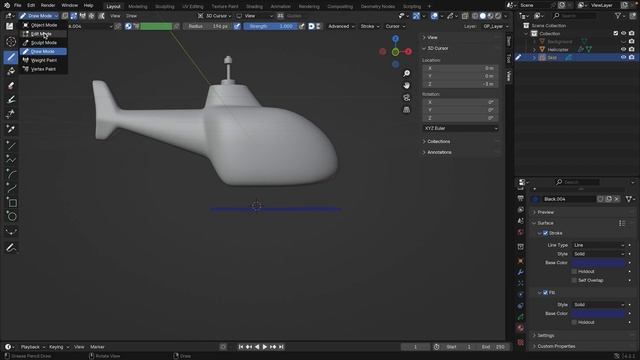Viewport: 640px width, 360px height.
Task: Open the Stroke Base Color swatch
Action: [x=598, y=263]
